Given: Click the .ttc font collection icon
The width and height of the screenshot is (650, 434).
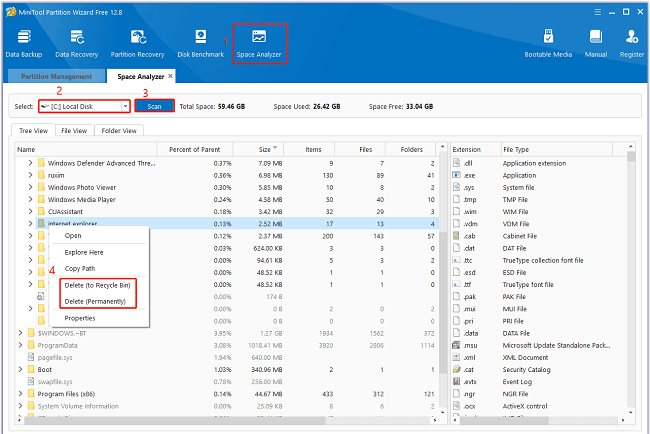Looking at the screenshot, I should [456, 260].
